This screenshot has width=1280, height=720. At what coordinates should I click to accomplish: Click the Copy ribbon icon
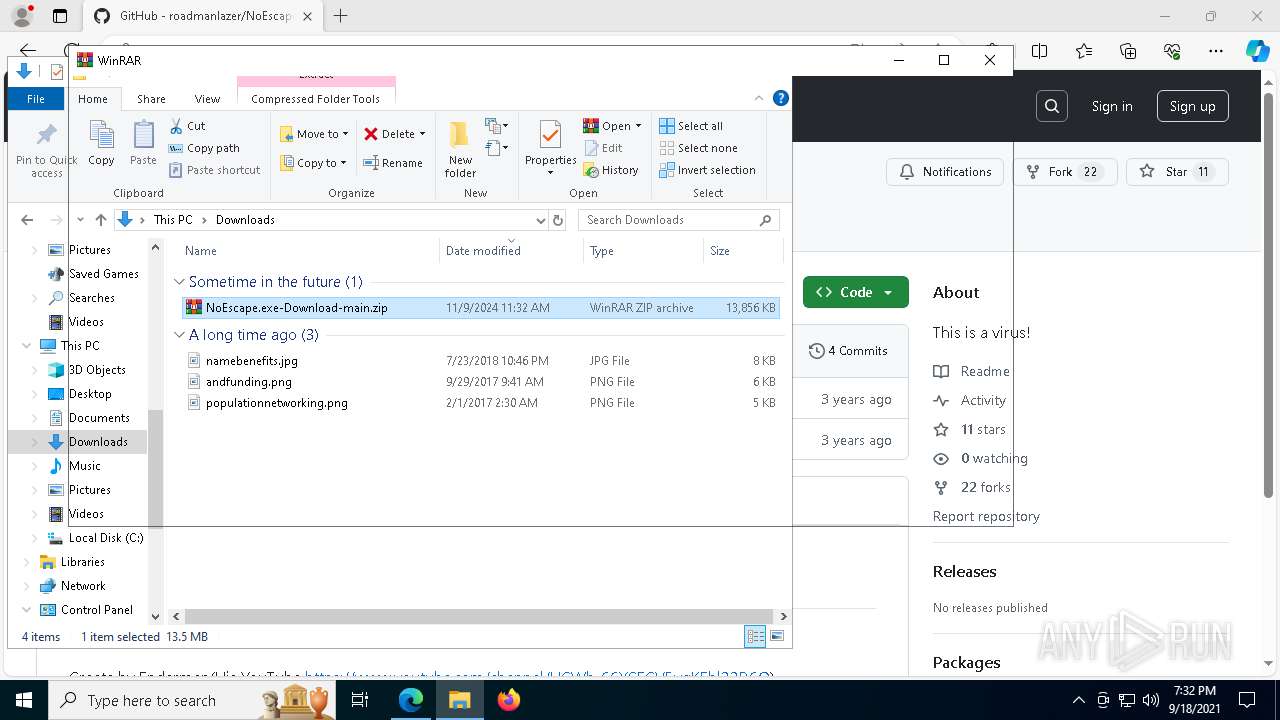[101, 143]
